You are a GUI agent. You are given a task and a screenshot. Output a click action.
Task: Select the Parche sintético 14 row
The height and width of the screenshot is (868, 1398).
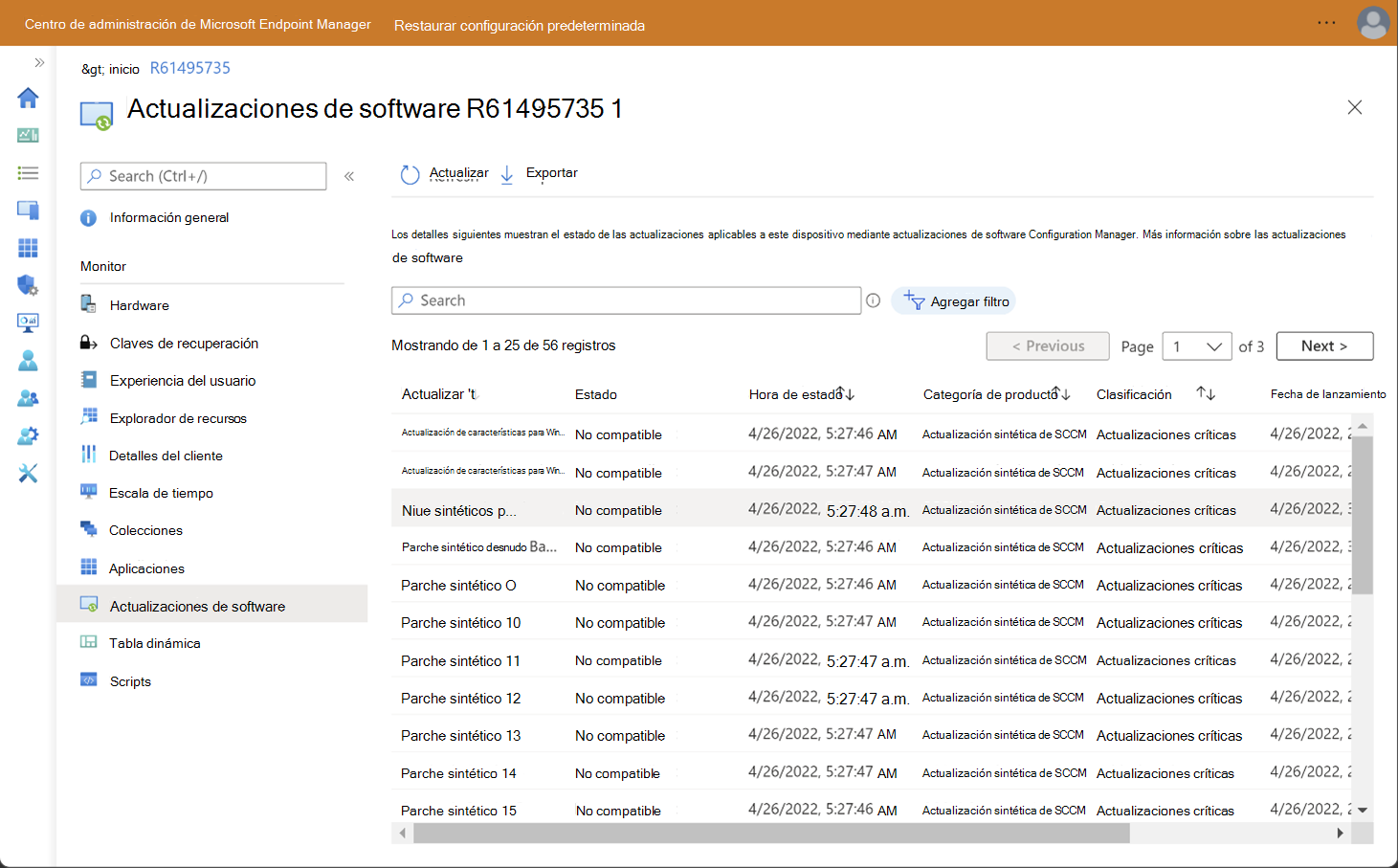[x=873, y=773]
